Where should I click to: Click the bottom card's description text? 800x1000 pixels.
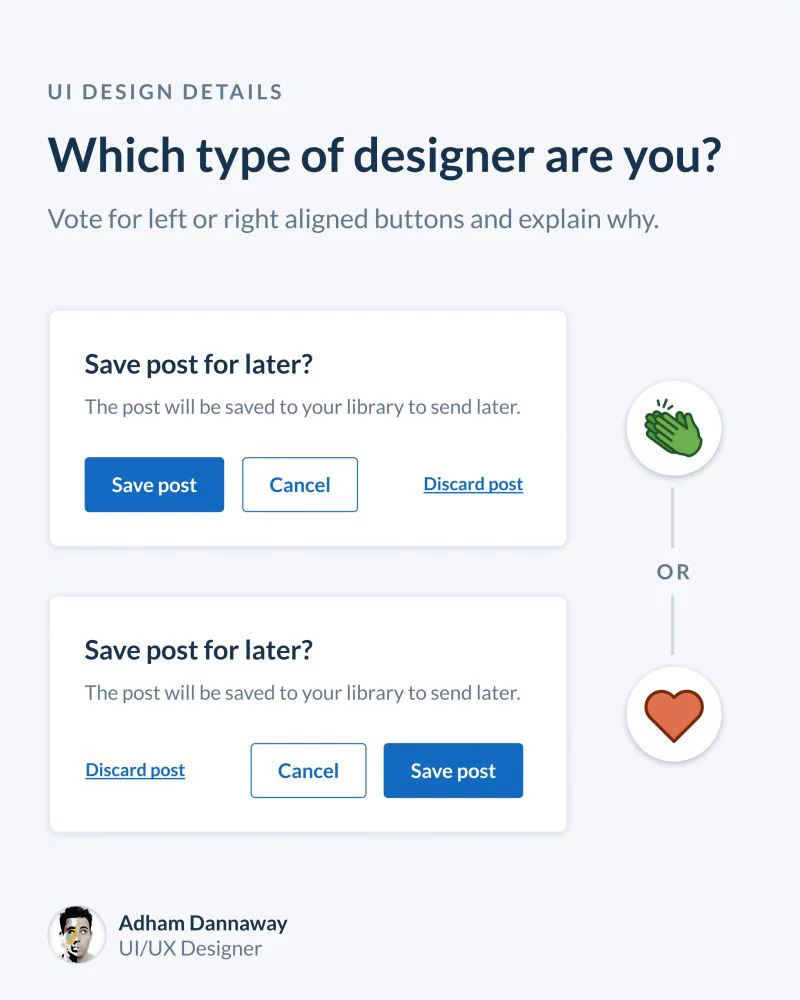pos(302,693)
